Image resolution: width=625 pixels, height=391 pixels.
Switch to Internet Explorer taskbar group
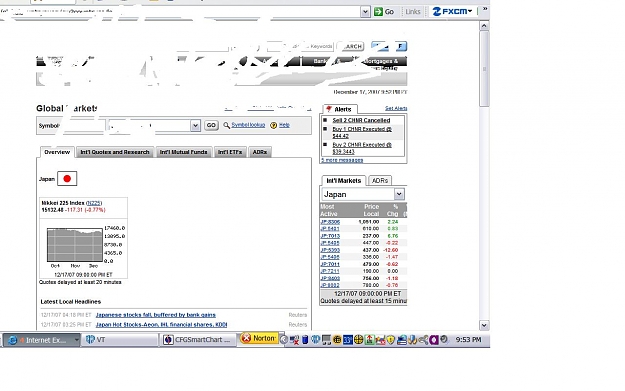pyautogui.click(x=41, y=340)
